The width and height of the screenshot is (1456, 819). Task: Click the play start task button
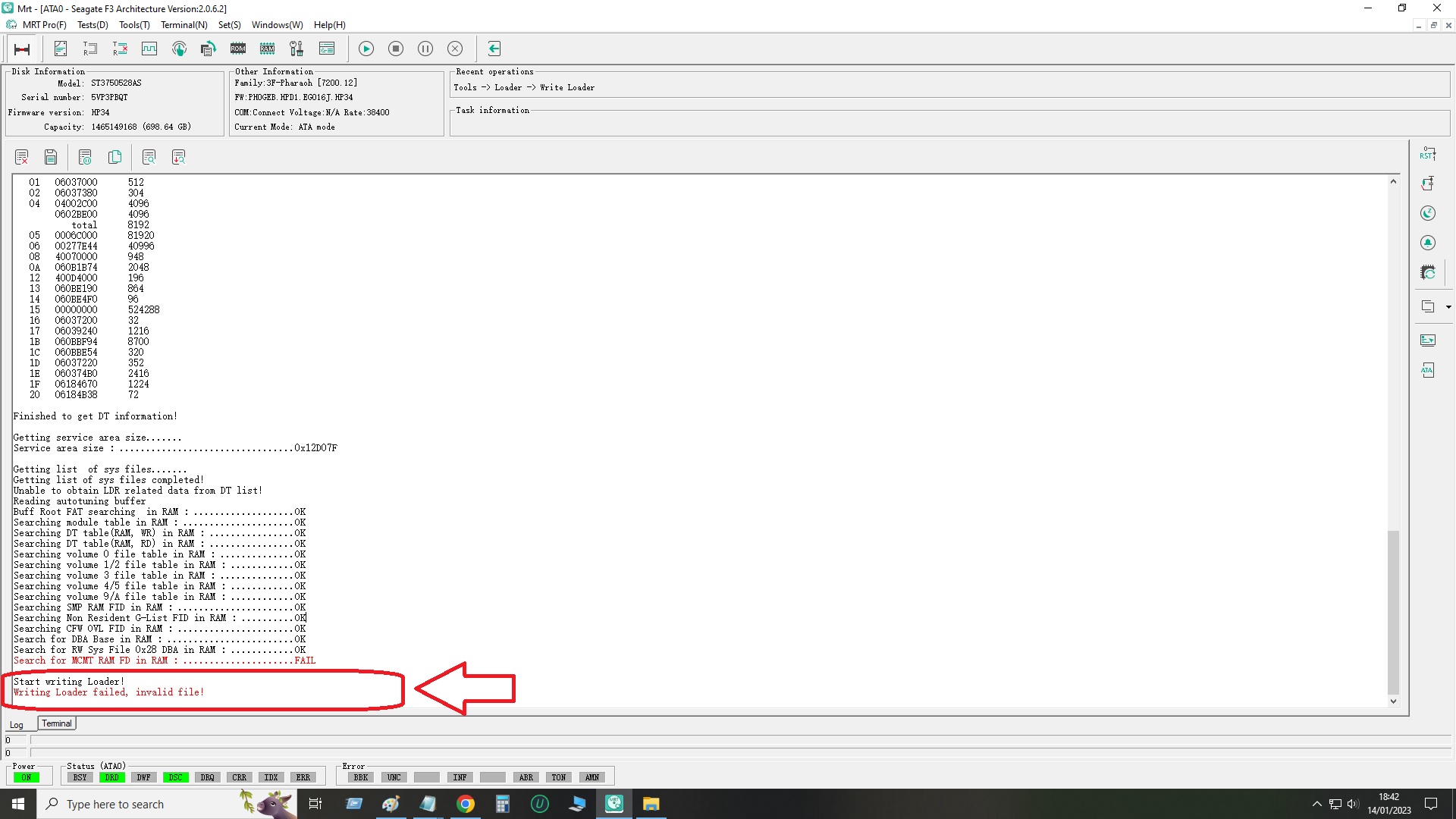[x=366, y=49]
